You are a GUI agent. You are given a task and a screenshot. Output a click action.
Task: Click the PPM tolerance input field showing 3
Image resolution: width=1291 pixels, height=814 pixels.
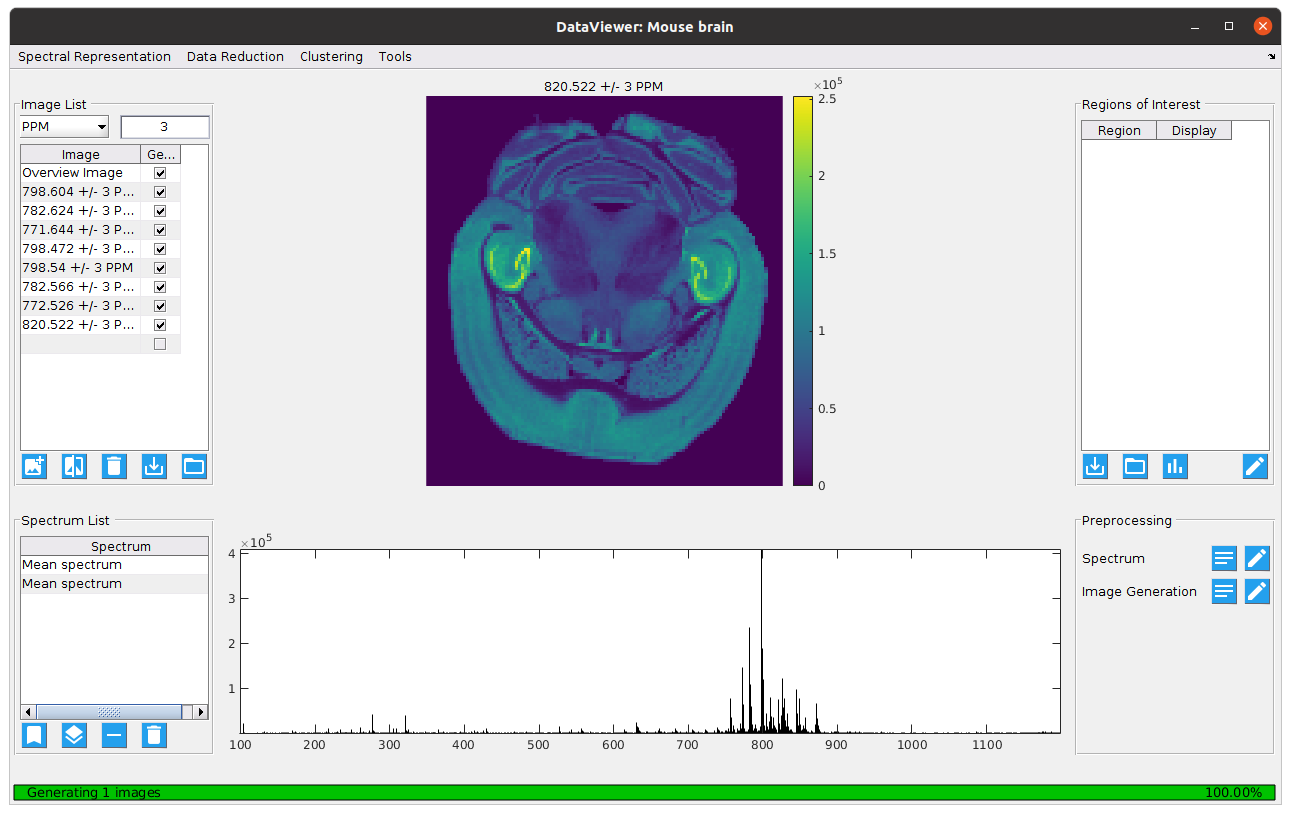coord(164,127)
